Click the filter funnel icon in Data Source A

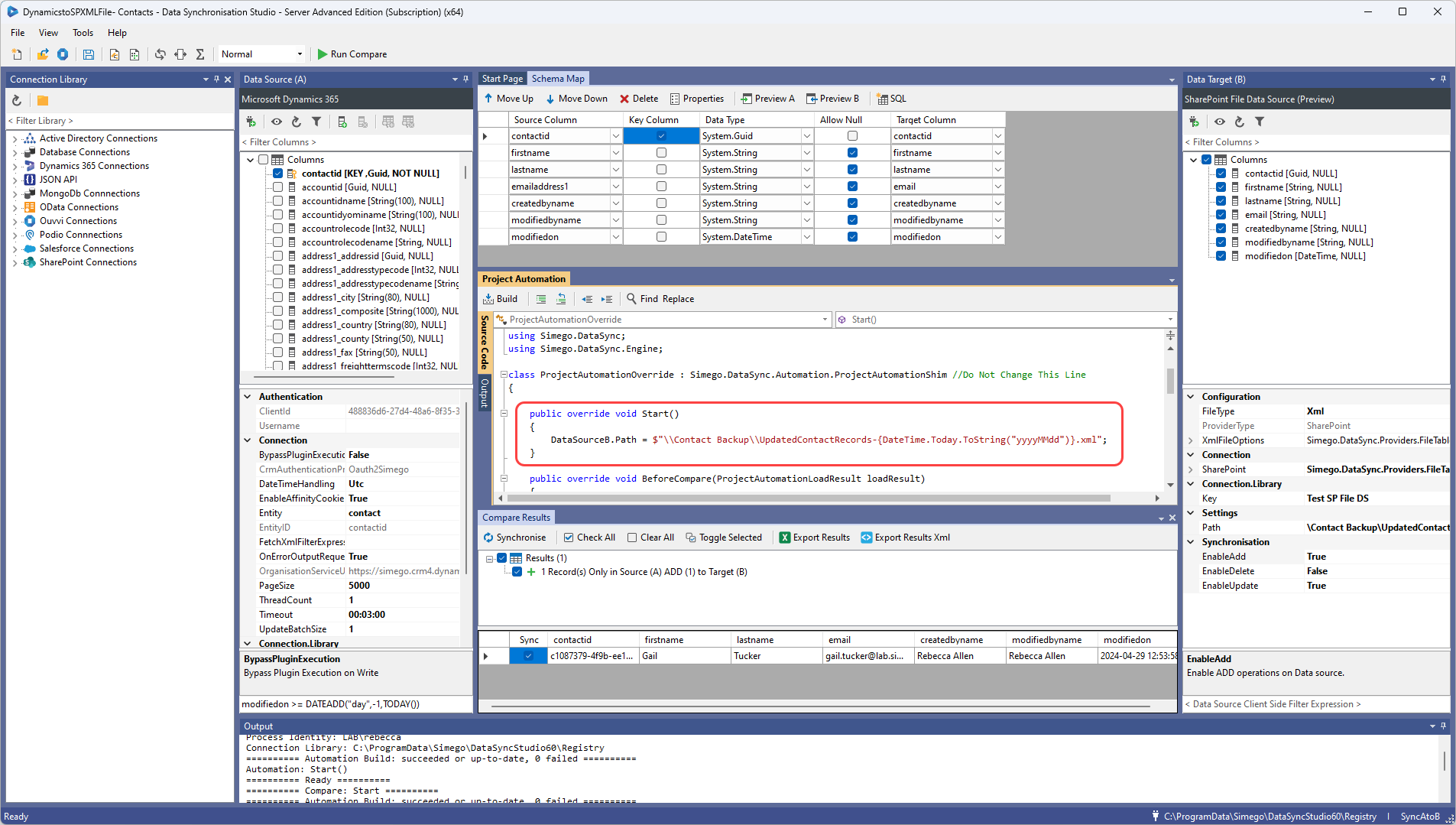(316, 122)
